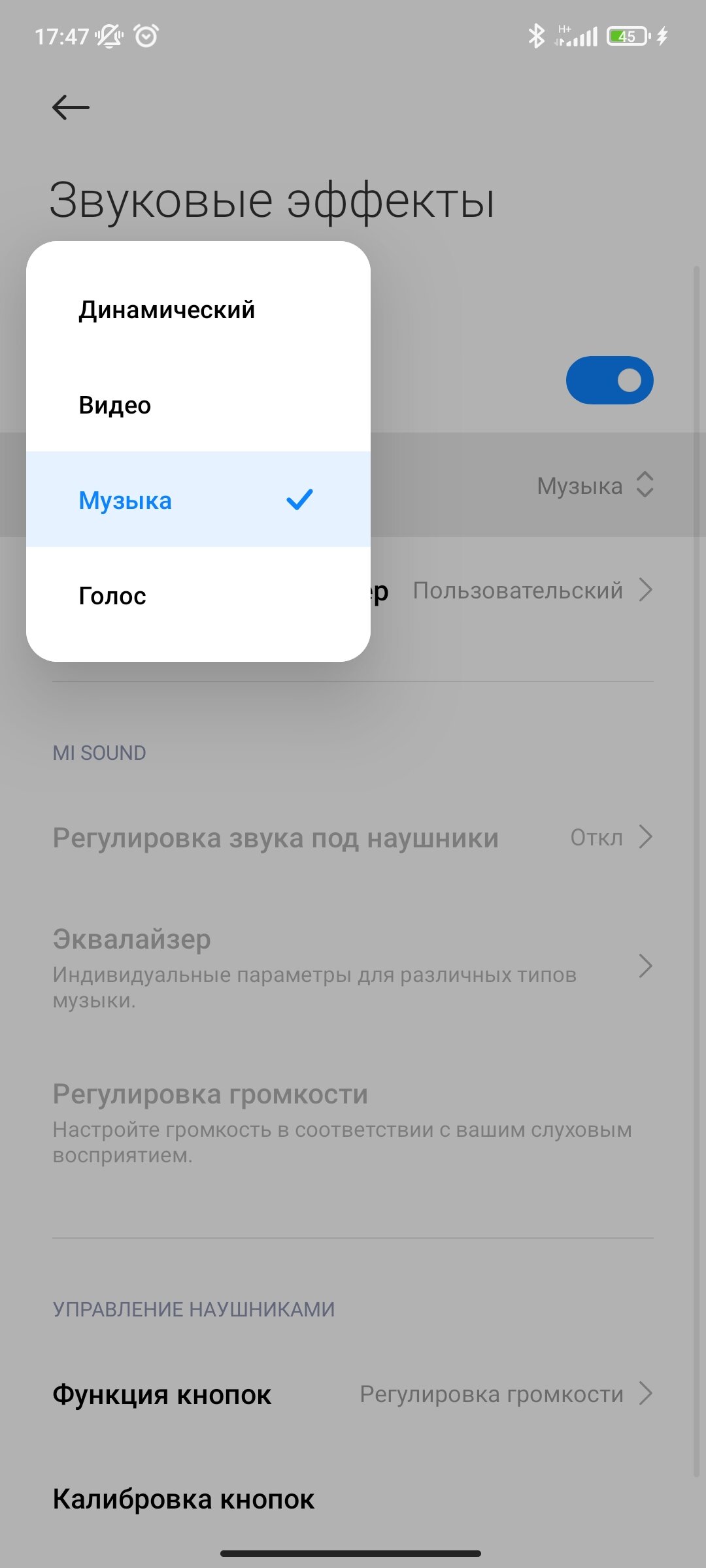Tap the muted bell status icon
The width and height of the screenshot is (706, 1568).
tap(110, 36)
